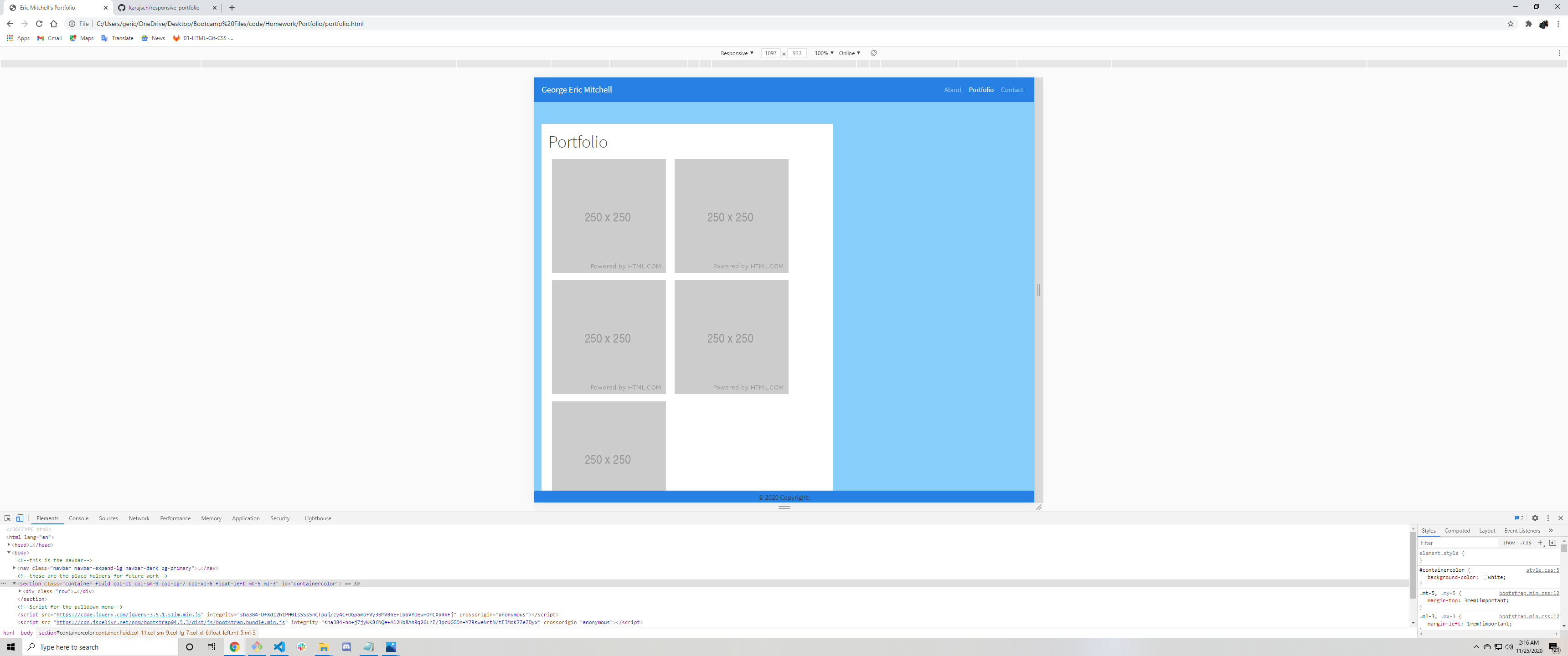Screen dimensions: 1568x656
Task: Click the About navbar link
Action: [x=953, y=89]
